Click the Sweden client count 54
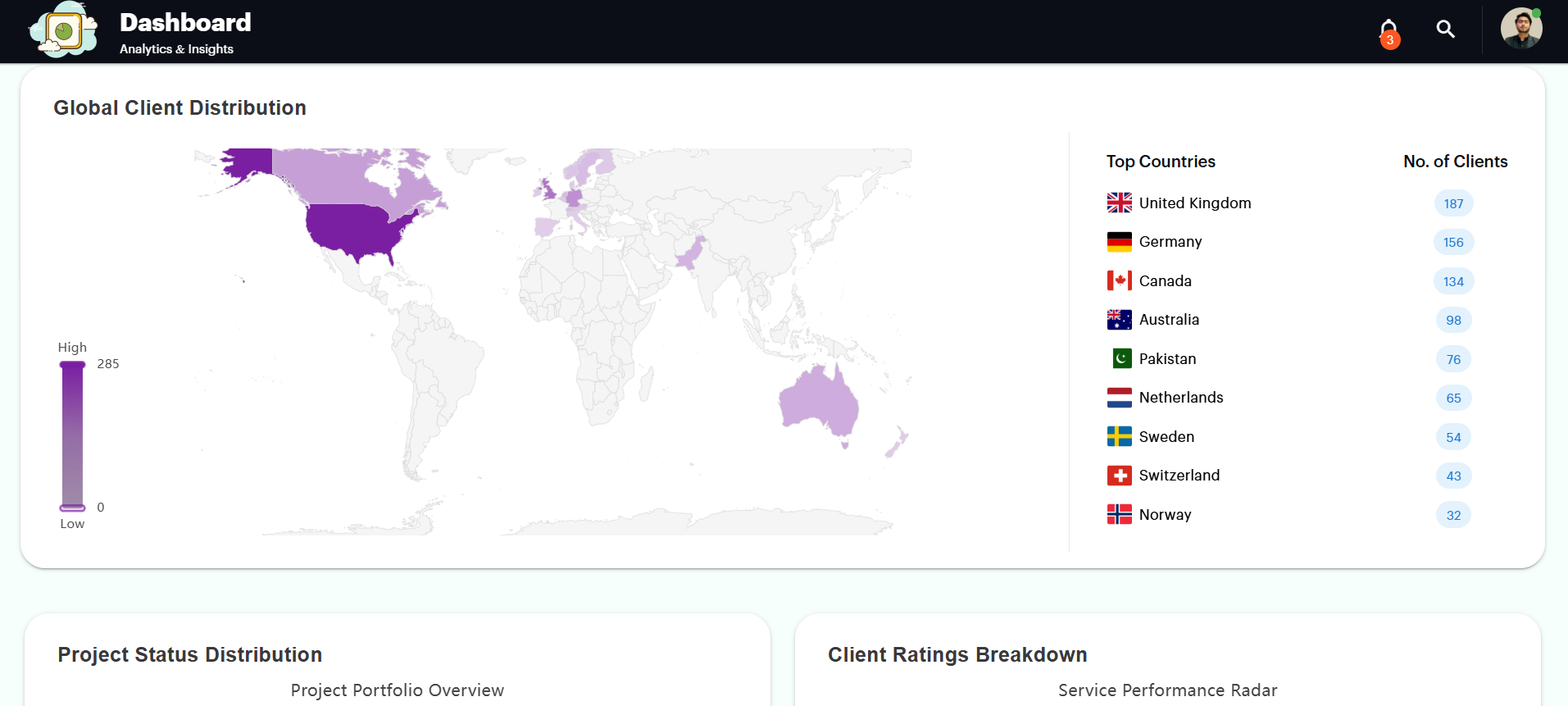Viewport: 1568px width, 706px height. point(1453,437)
